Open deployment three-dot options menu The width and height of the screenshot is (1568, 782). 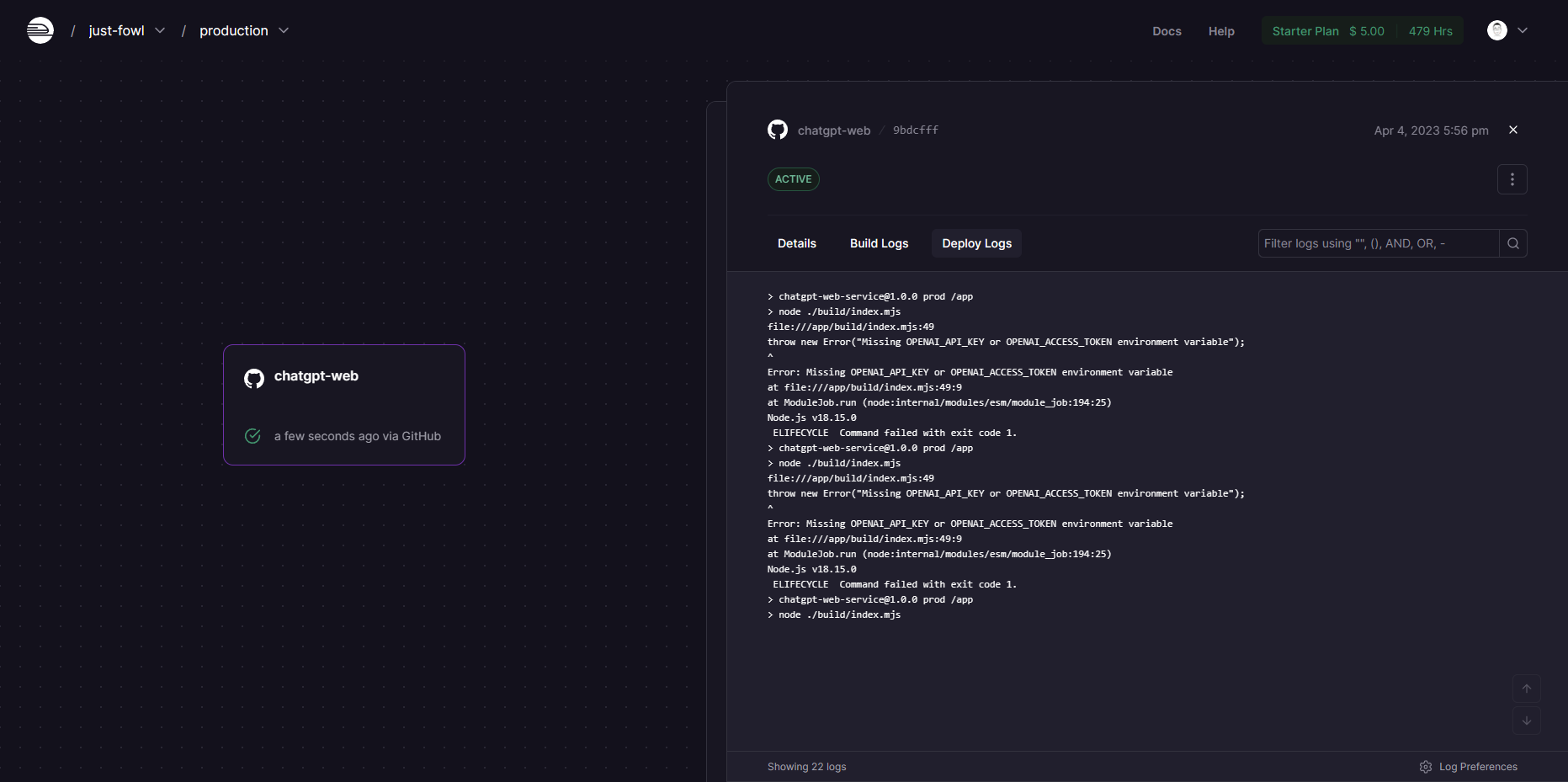[1512, 179]
